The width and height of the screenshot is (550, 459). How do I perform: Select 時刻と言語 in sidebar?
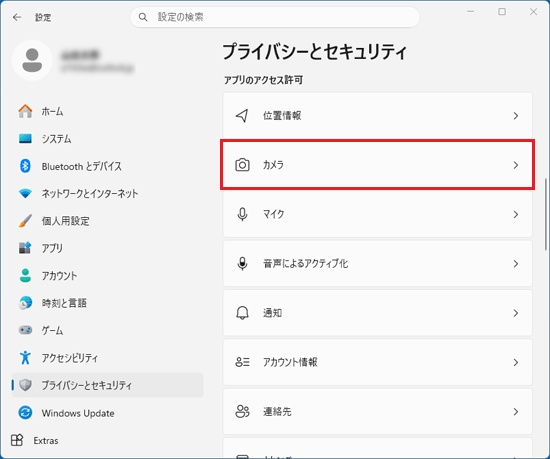pyautogui.click(x=64, y=303)
